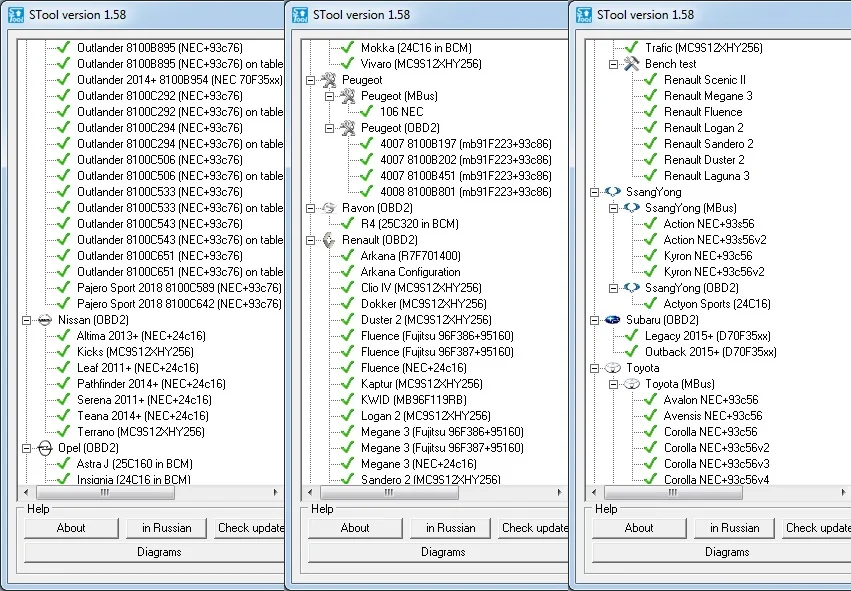Screen dimensions: 851x591
Task: Select Leaf 2011+ (NEC+24c16)
Action: 138,368
